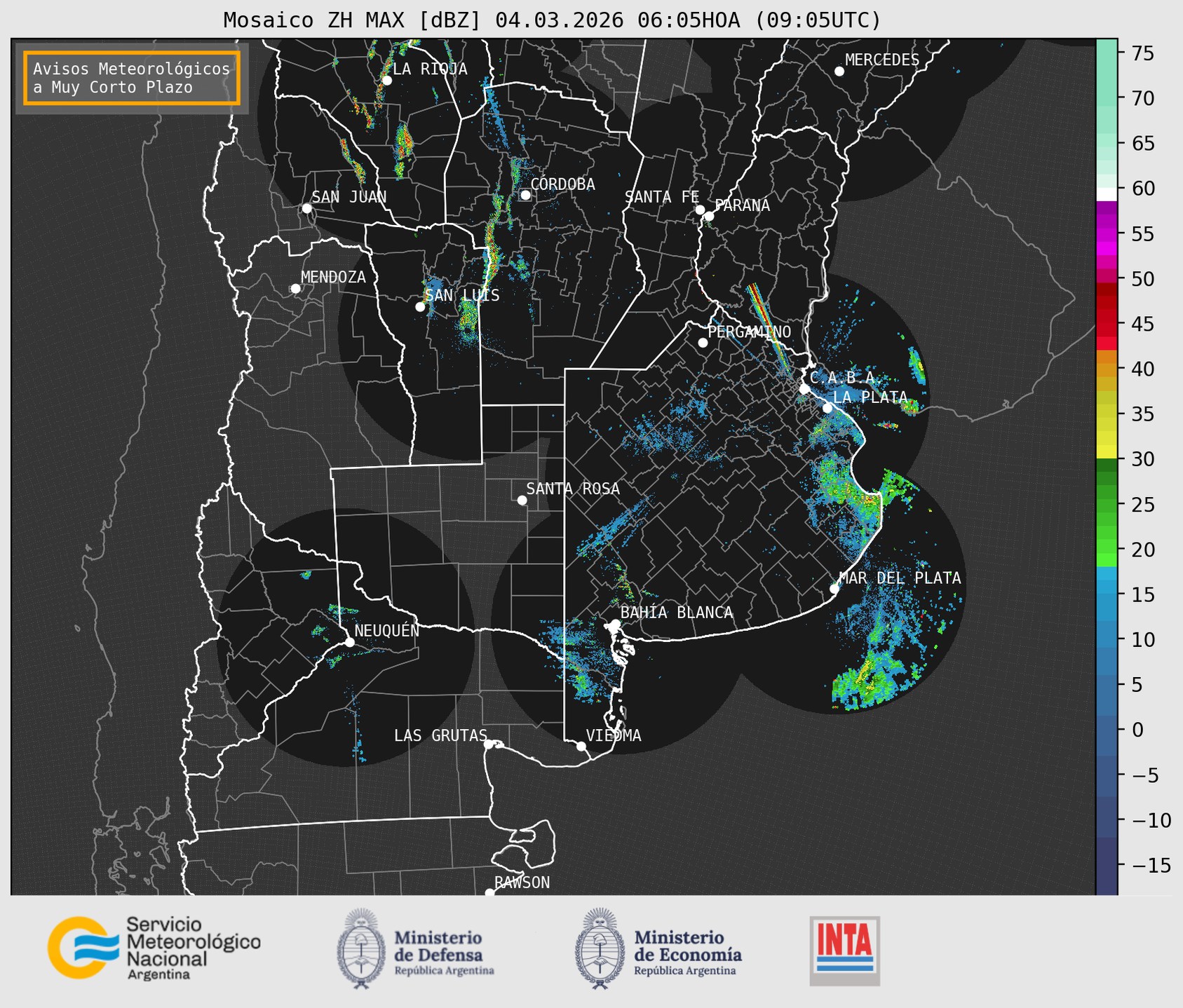This screenshot has width=1183, height=1008.
Task: Select the Mendoza city marker dot
Action: click(295, 289)
